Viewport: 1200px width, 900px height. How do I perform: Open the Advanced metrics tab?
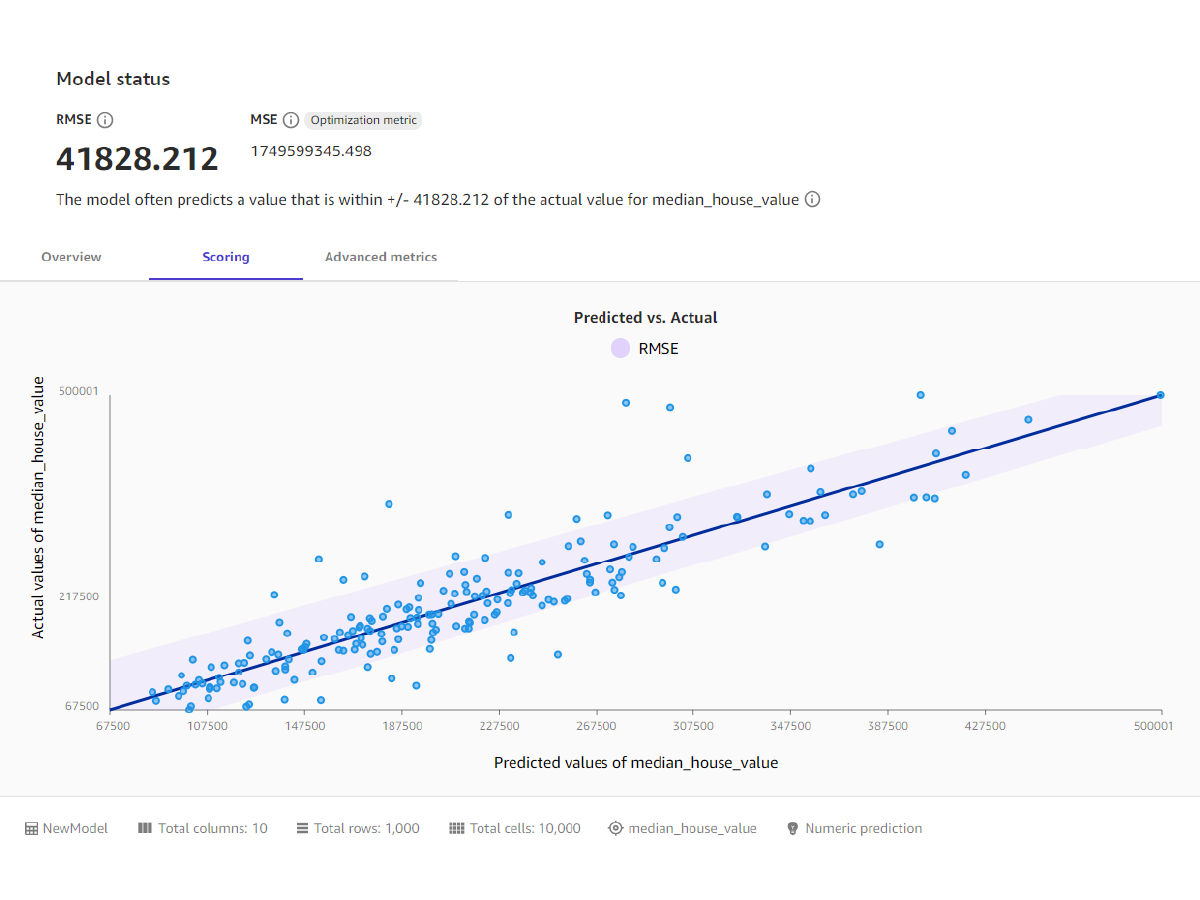click(381, 257)
